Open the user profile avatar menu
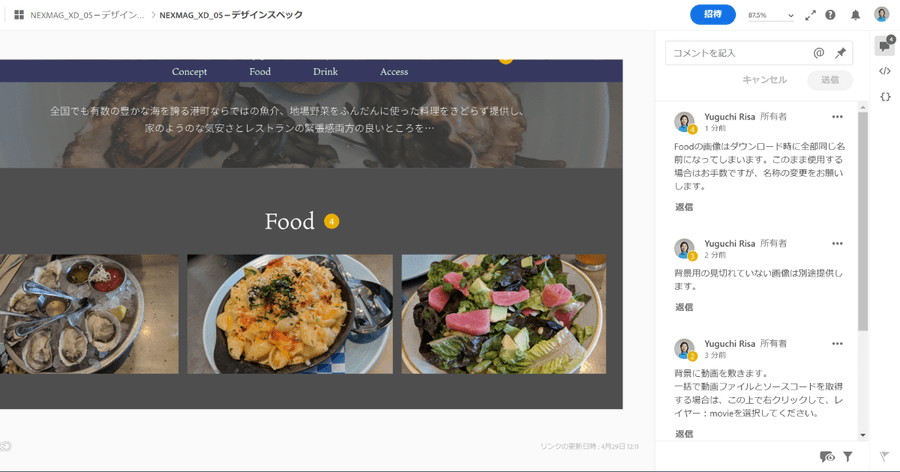This screenshot has height=472, width=900. pos(882,14)
